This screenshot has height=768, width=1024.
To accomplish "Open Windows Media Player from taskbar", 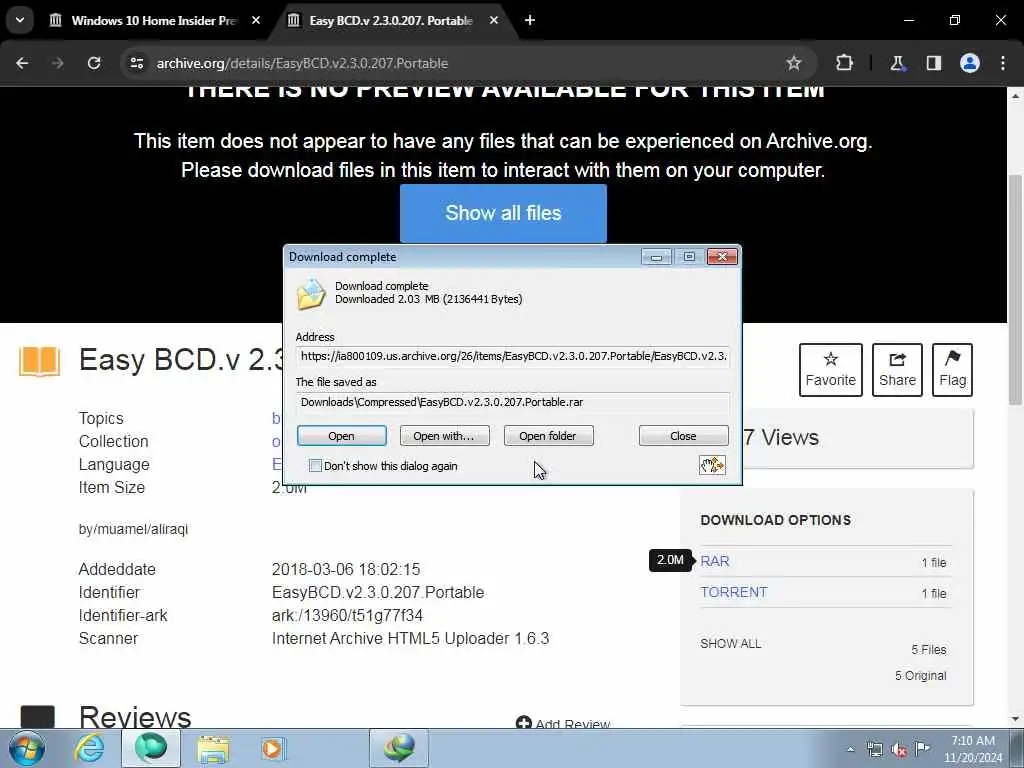I will 272,748.
